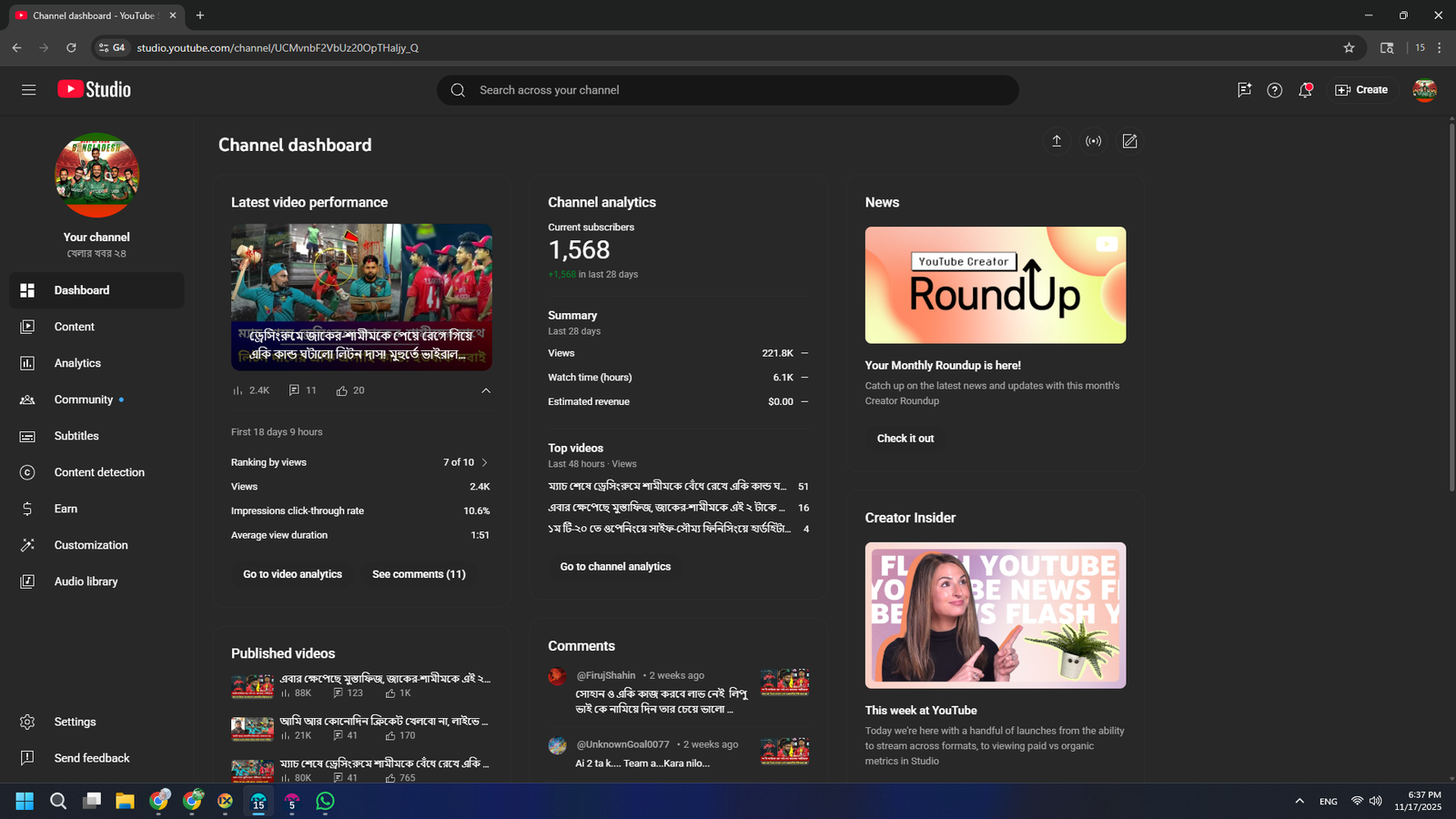This screenshot has width=1456, height=819.
Task: Select Content in the left sidebar
Action: tap(74, 327)
